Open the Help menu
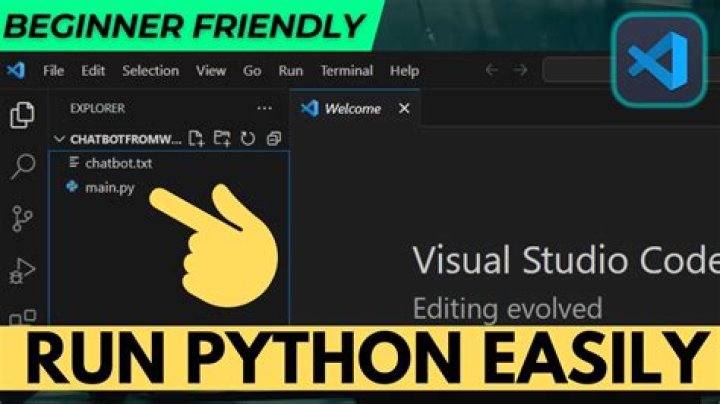Screen dimensions: 720x404 [x=404, y=71]
